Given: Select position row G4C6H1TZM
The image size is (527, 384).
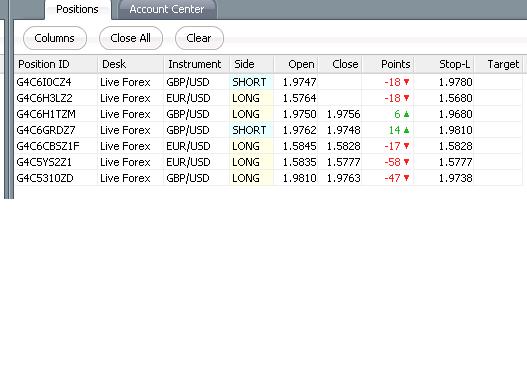Looking at the screenshot, I should coord(268,114).
